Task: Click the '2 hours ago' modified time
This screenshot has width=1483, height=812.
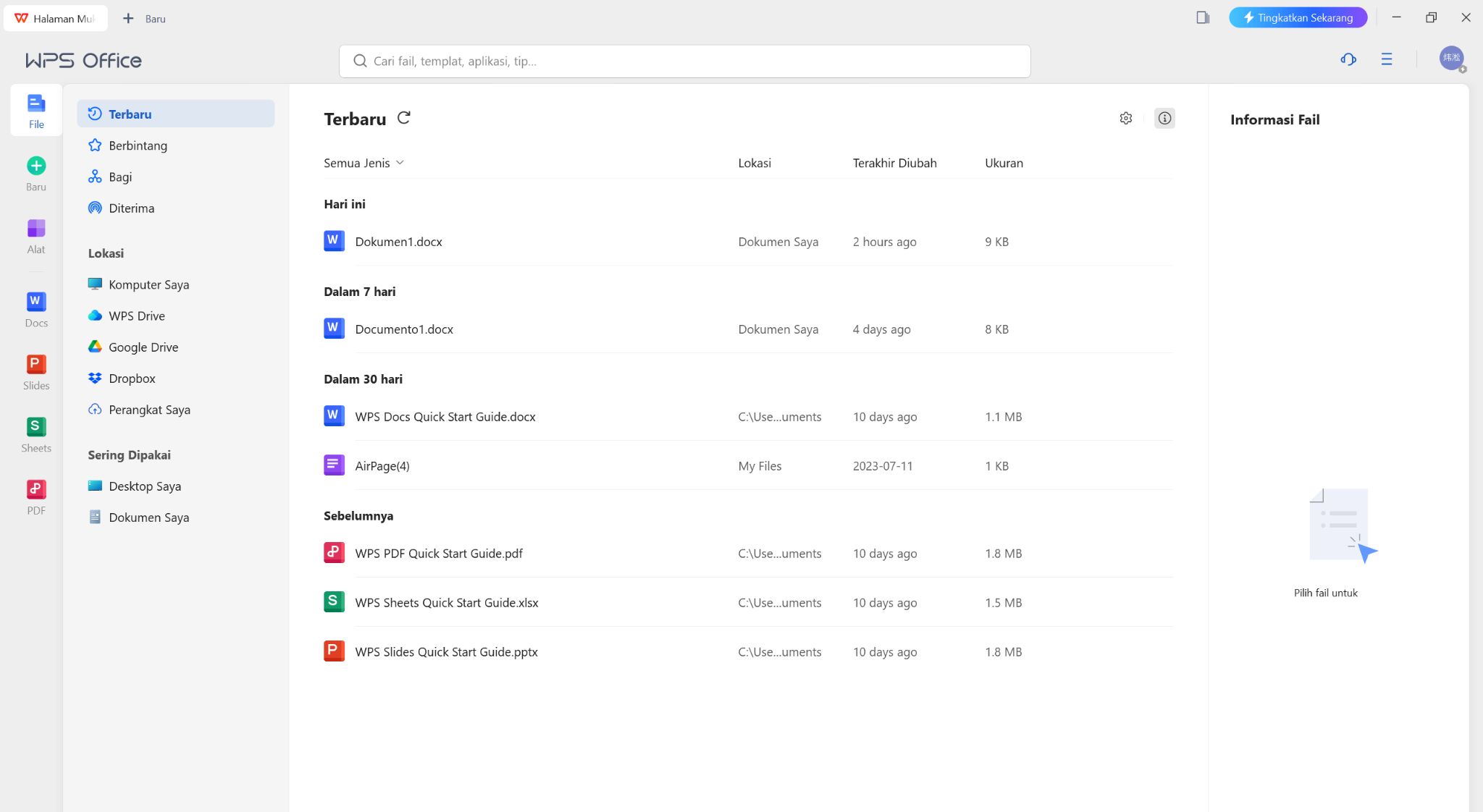Action: (x=884, y=242)
